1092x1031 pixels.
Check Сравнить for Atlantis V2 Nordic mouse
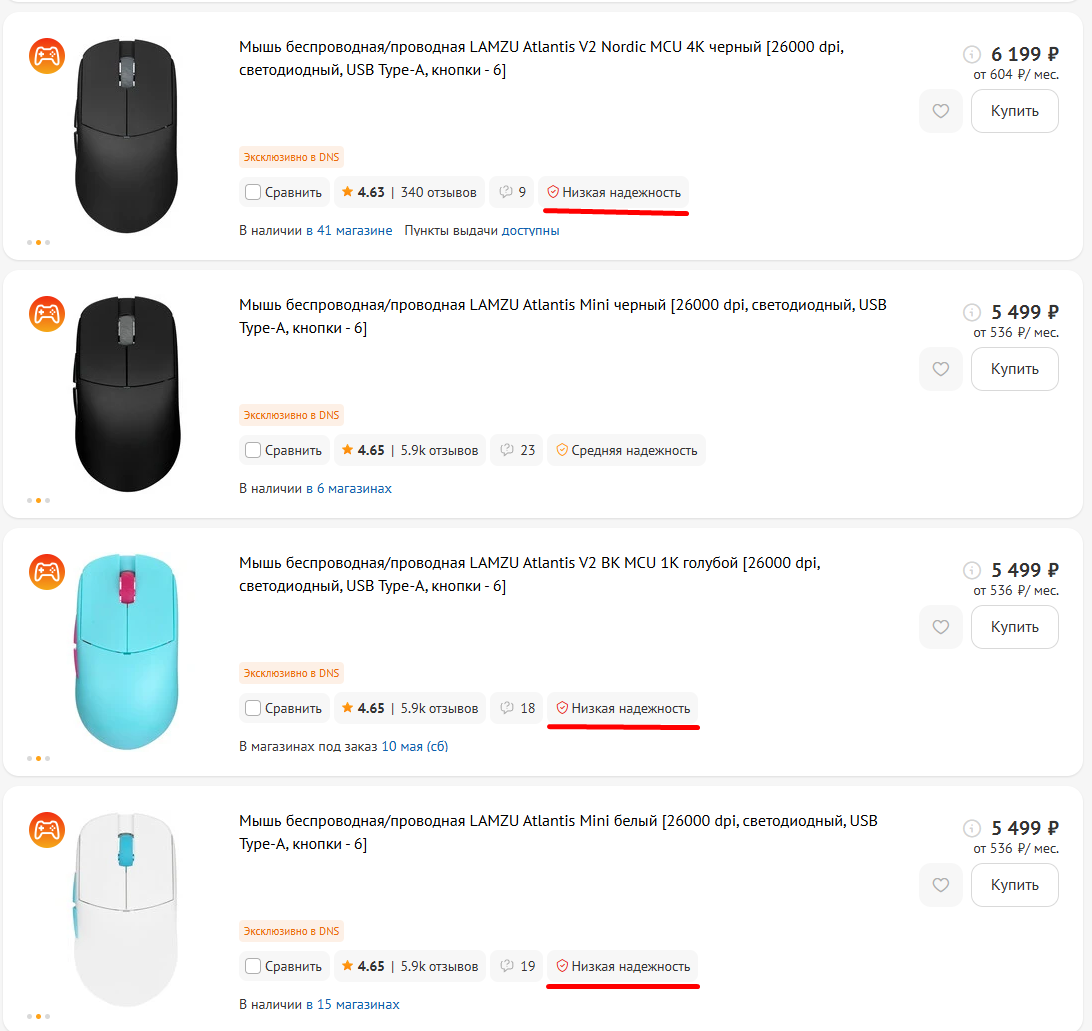(x=253, y=192)
